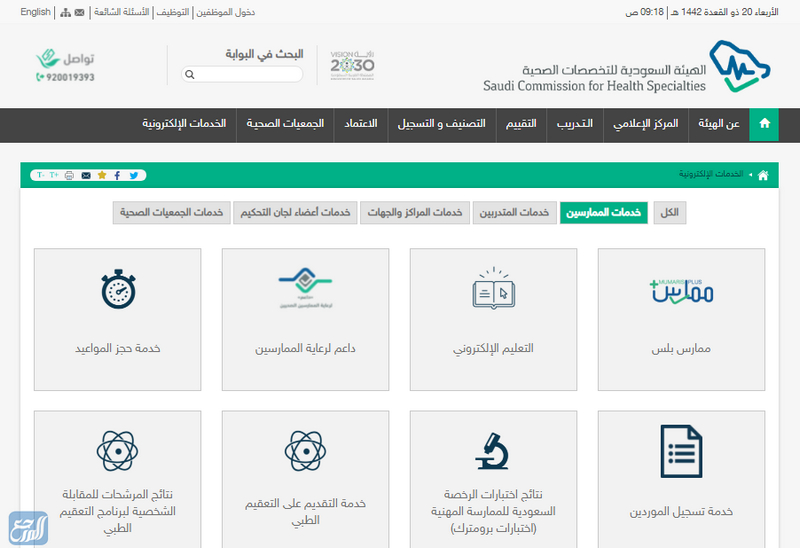The width and height of the screenshot is (800, 548).
Task: Click the خدمة تسجيل الموردين card title text
Action: [681, 512]
